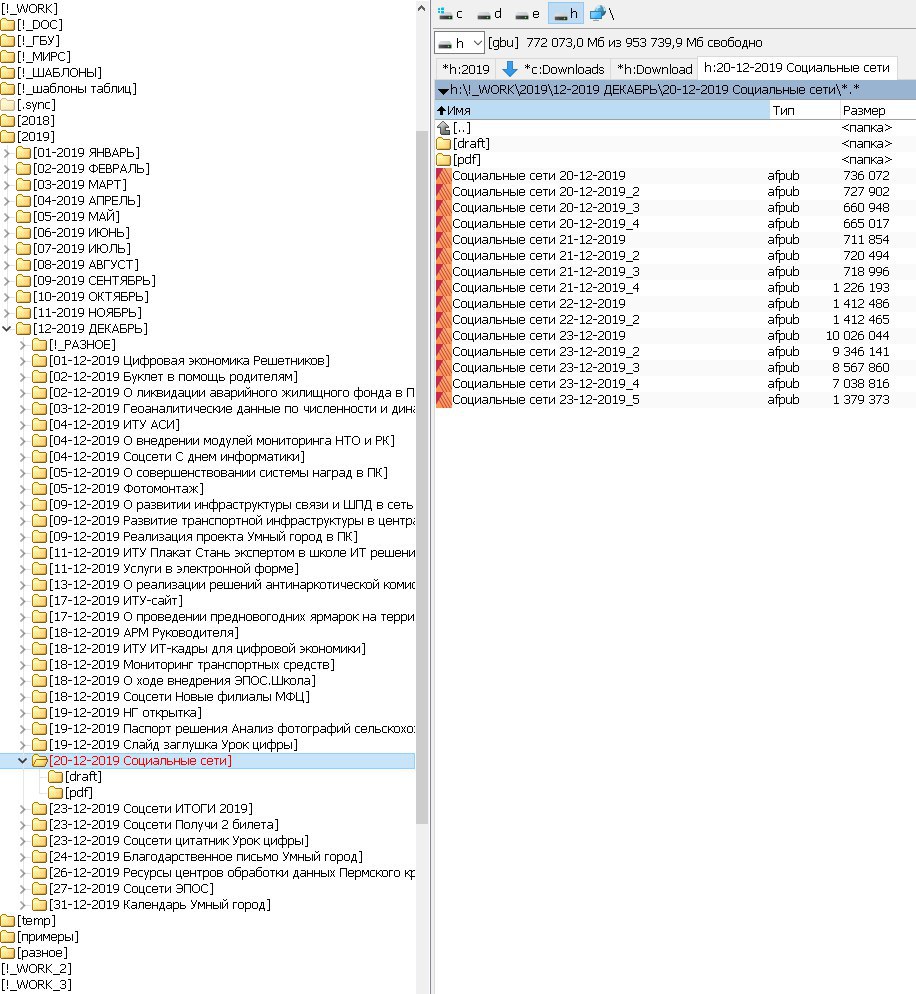Select file Социальные сети 20-12-2019 icon
Screen dimensions: 916x994
pos(444,176)
